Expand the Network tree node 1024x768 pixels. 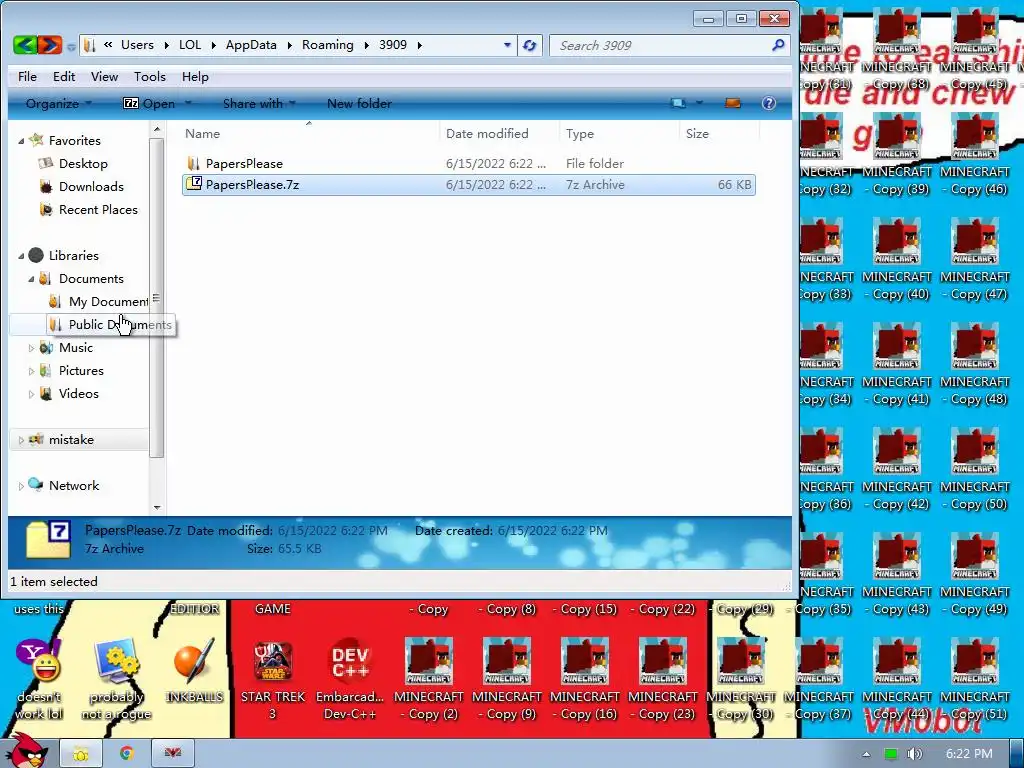click(x=21, y=486)
